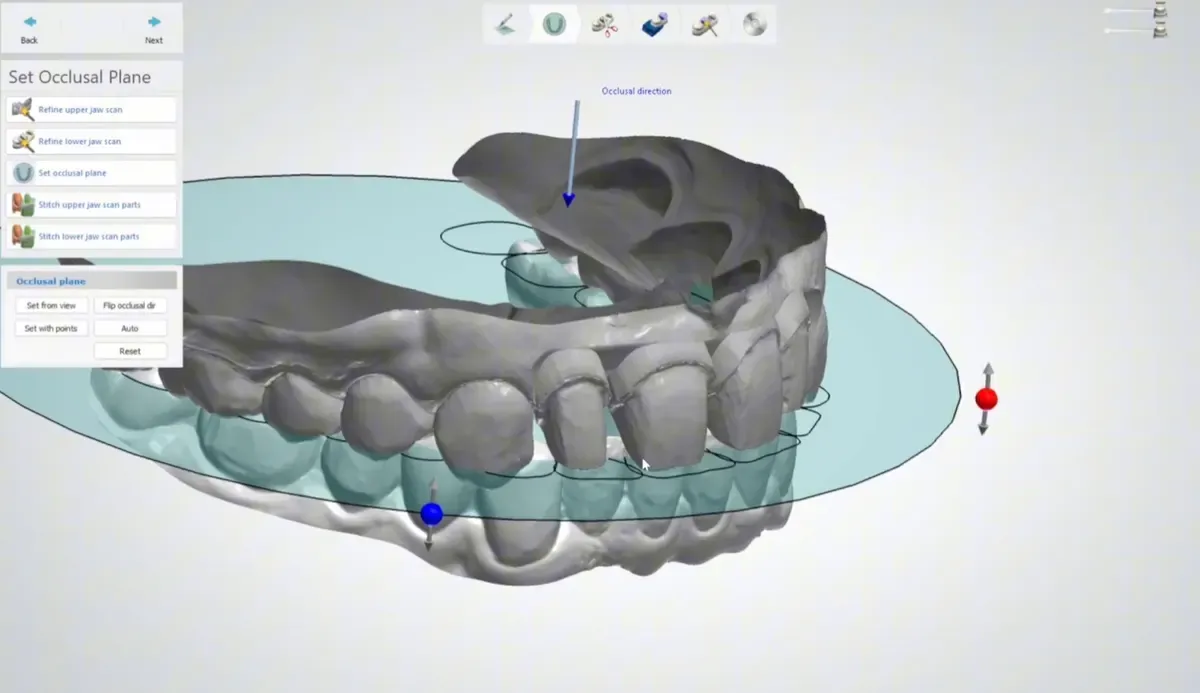1200x693 pixels.
Task: Open the Refine upper jaw scan step
Action: [91, 110]
